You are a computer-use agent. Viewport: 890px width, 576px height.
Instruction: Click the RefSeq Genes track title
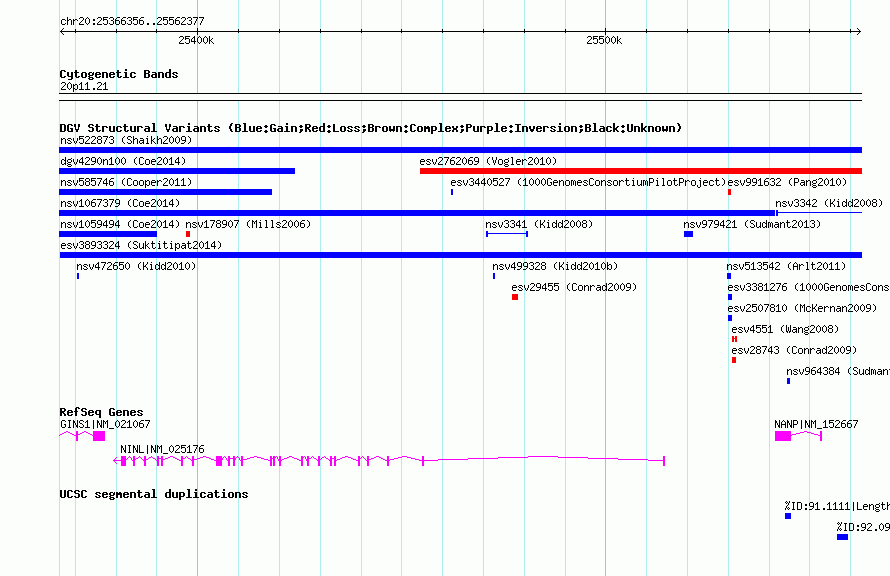(x=101, y=412)
